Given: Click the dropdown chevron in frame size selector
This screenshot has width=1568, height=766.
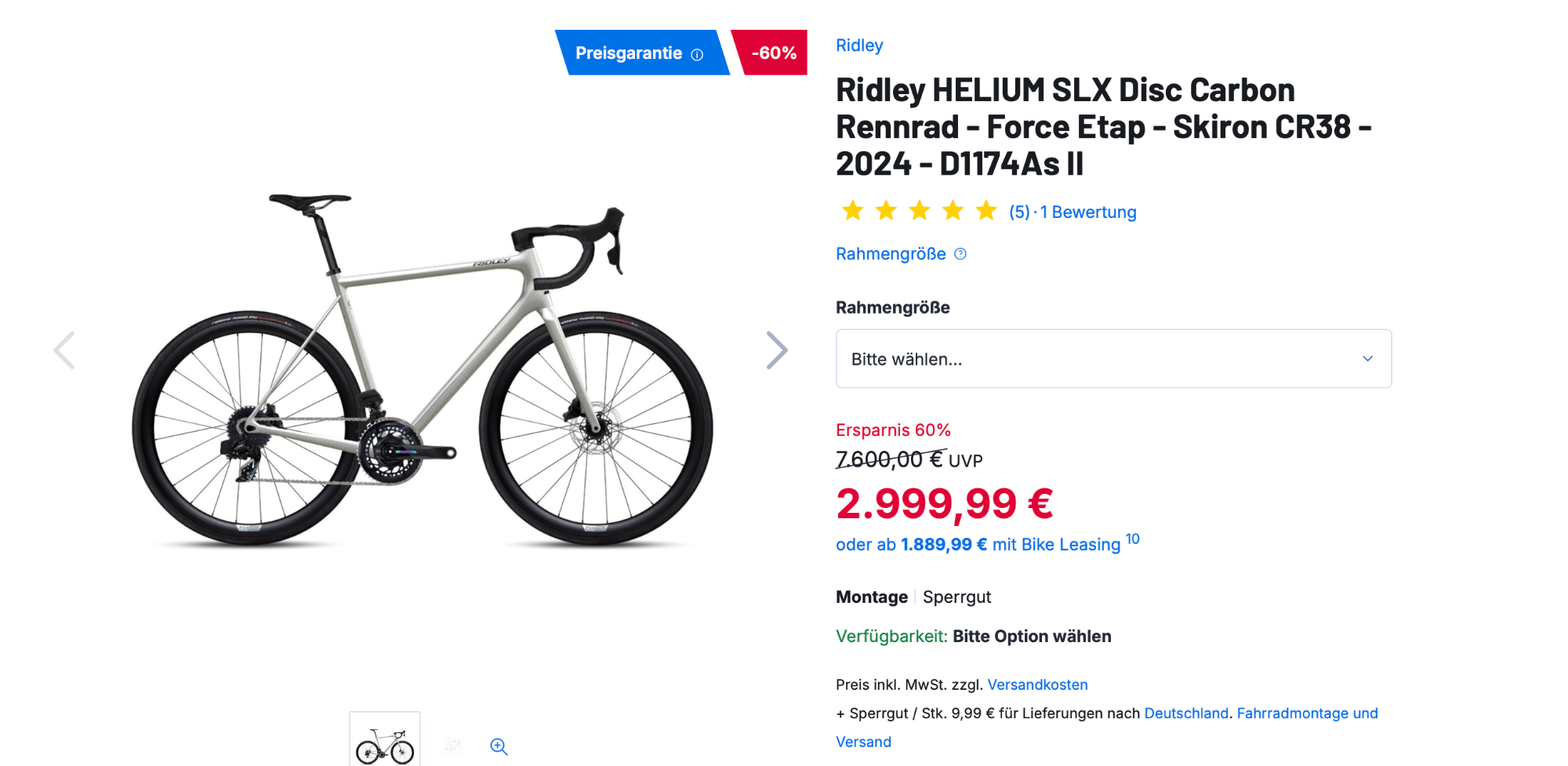Looking at the screenshot, I should 1367,359.
